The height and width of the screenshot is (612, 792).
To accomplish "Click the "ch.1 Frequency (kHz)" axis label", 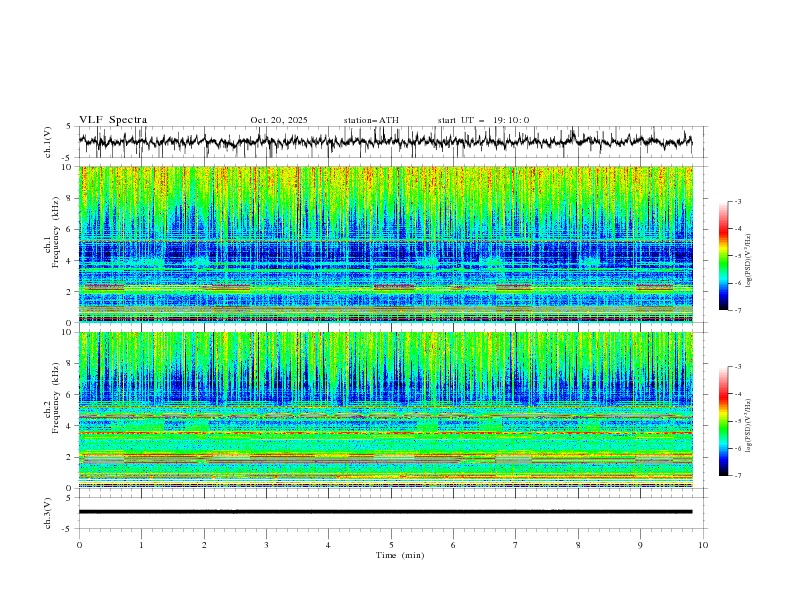I will pos(51,231).
